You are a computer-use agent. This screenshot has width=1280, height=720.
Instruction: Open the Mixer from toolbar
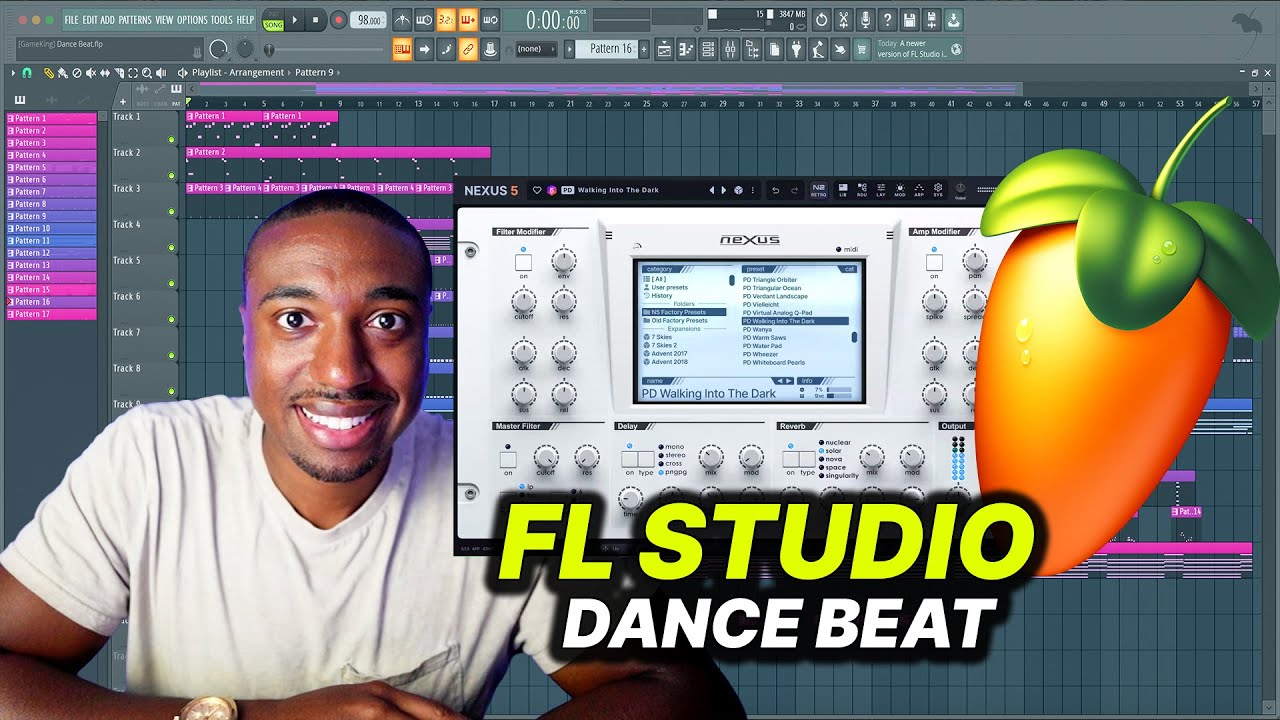pyautogui.click(x=730, y=49)
